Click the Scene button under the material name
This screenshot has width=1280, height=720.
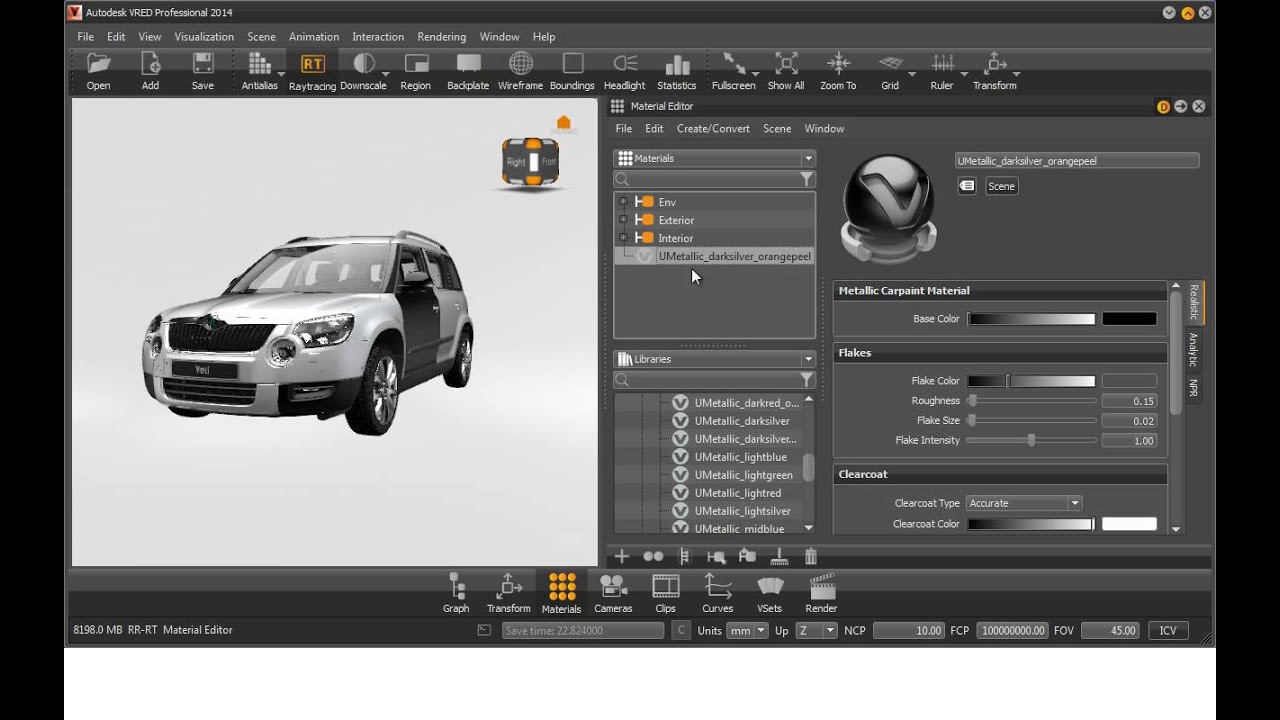pyautogui.click(x=1001, y=186)
